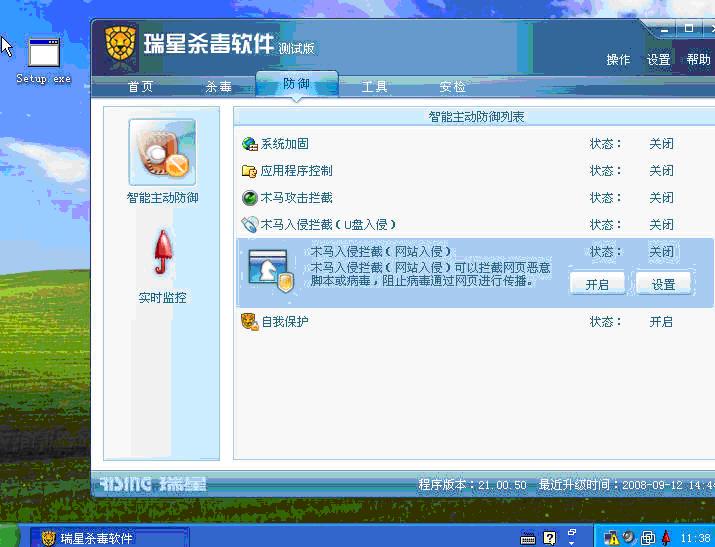Image resolution: width=715 pixels, height=547 pixels.
Task: Click the red umbrella tray icon
Action: (x=666, y=538)
